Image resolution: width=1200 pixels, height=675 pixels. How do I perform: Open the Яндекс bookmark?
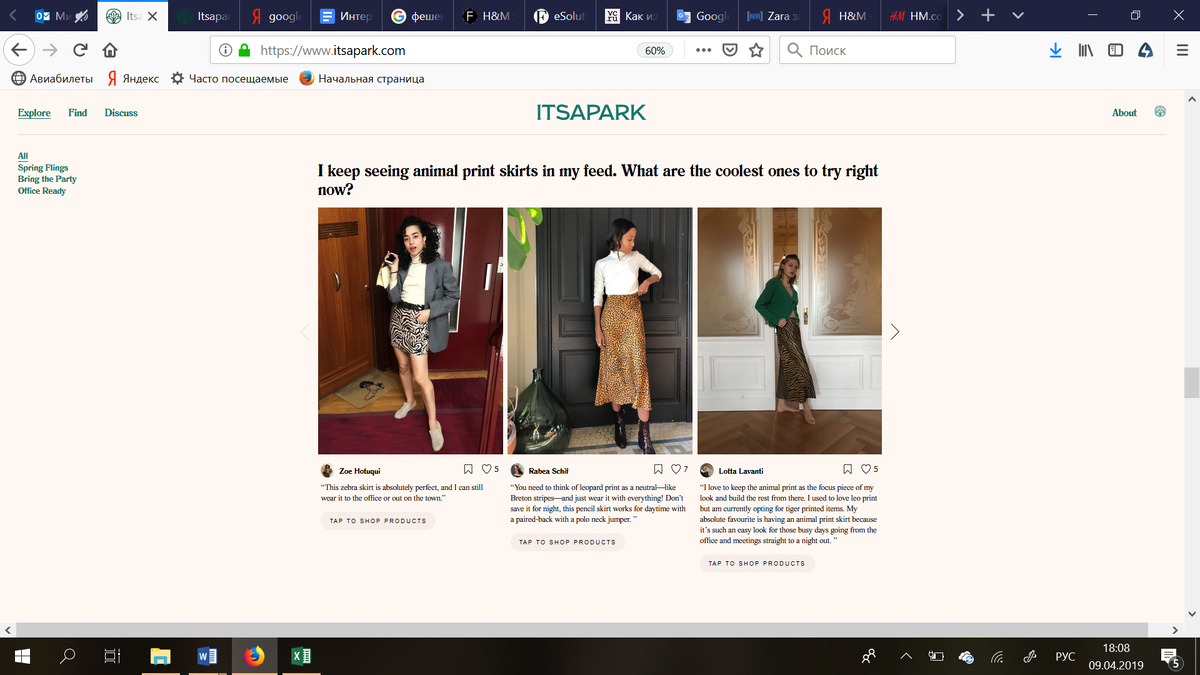click(133, 78)
